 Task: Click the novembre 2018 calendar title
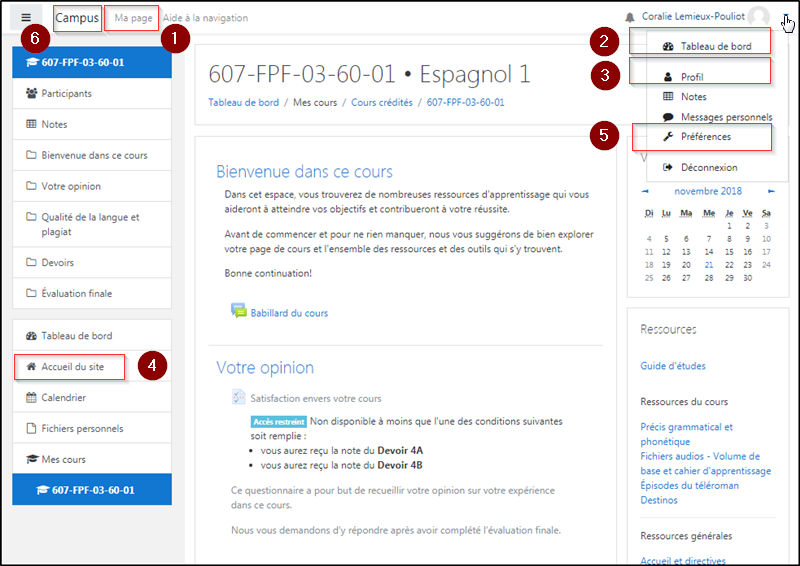coord(707,191)
